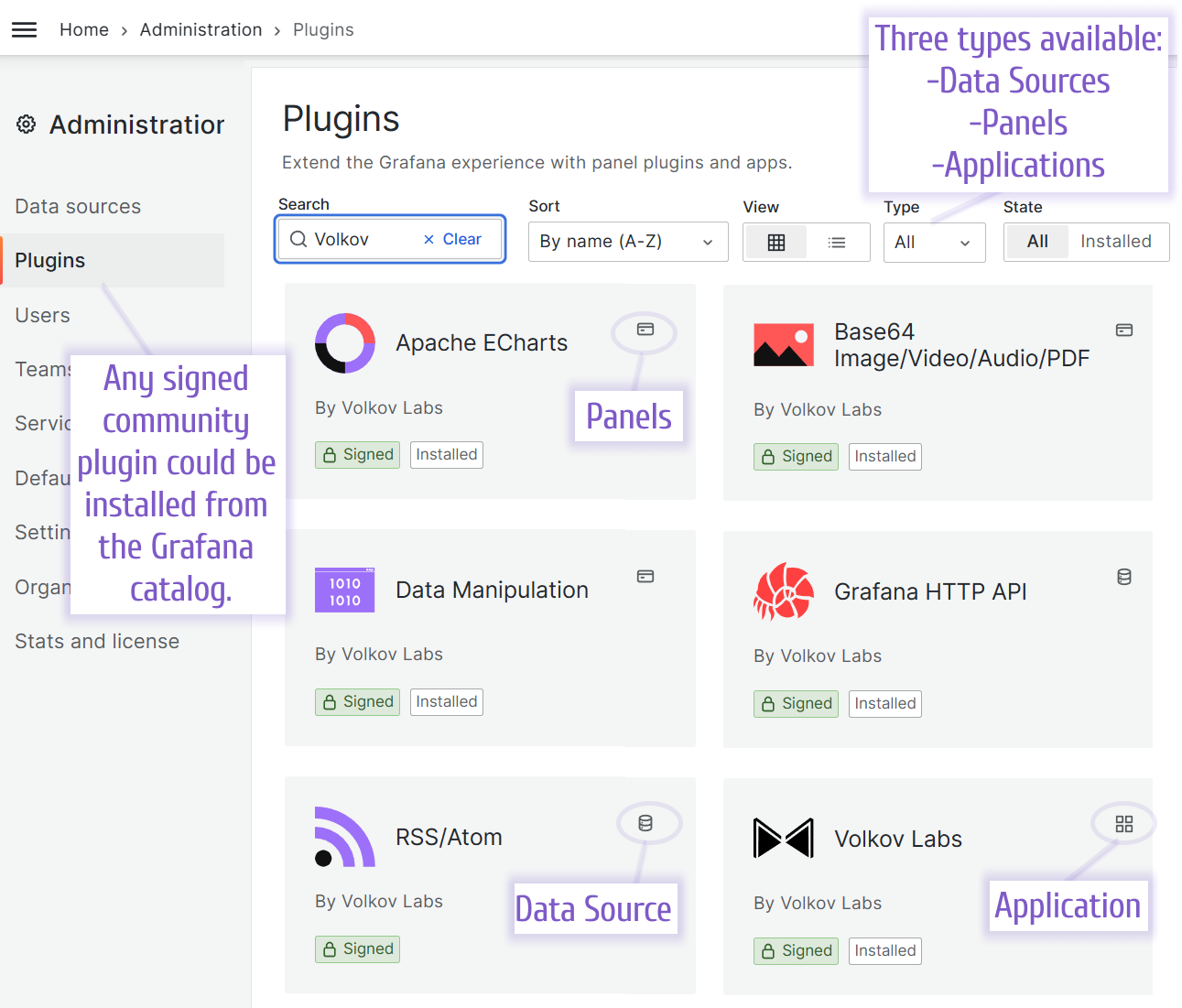Open Data sources in sidebar
Image resolution: width=1182 pixels, height=1008 pixels.
[78, 207]
